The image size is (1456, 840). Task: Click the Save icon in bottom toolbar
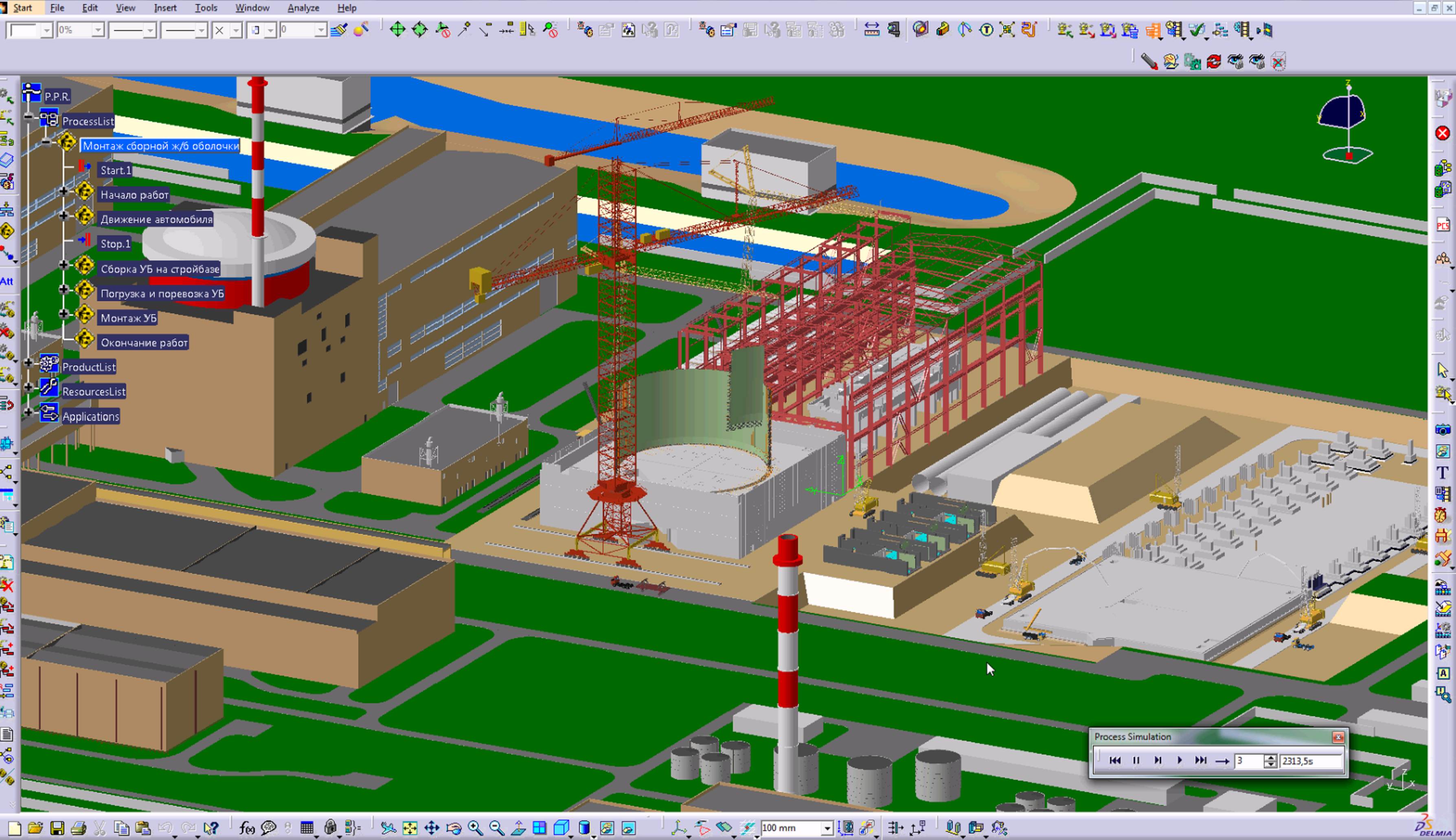[x=57, y=829]
